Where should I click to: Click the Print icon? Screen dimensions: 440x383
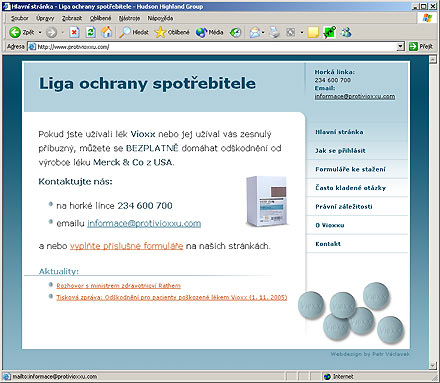coord(275,32)
